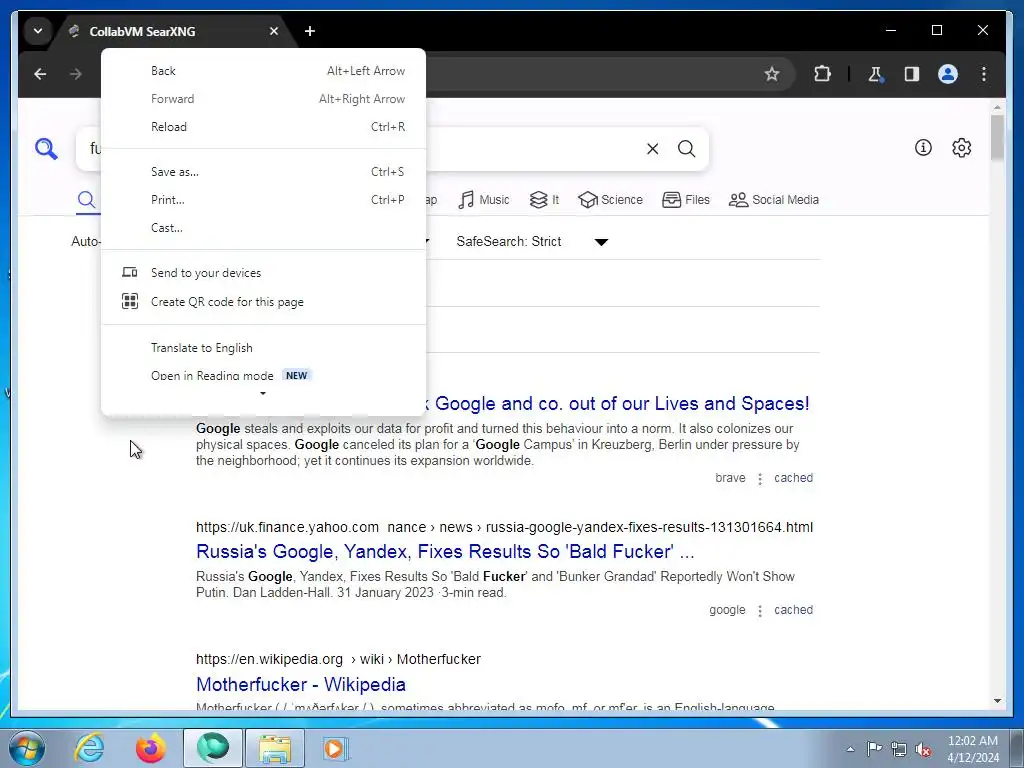The width and height of the screenshot is (1024, 768).
Task: Show hidden tray icons arrow
Action: pos(850,749)
